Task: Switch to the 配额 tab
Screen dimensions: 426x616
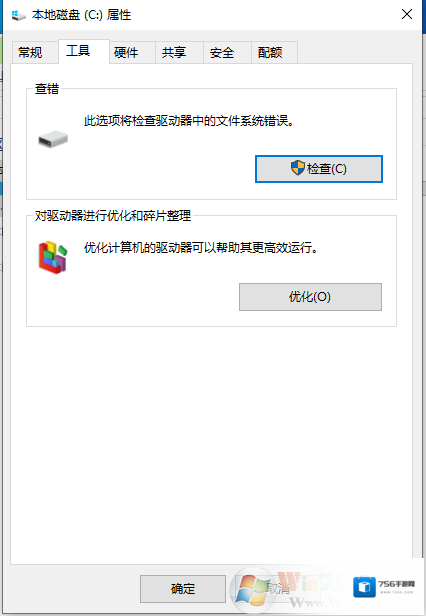Action: (x=270, y=52)
